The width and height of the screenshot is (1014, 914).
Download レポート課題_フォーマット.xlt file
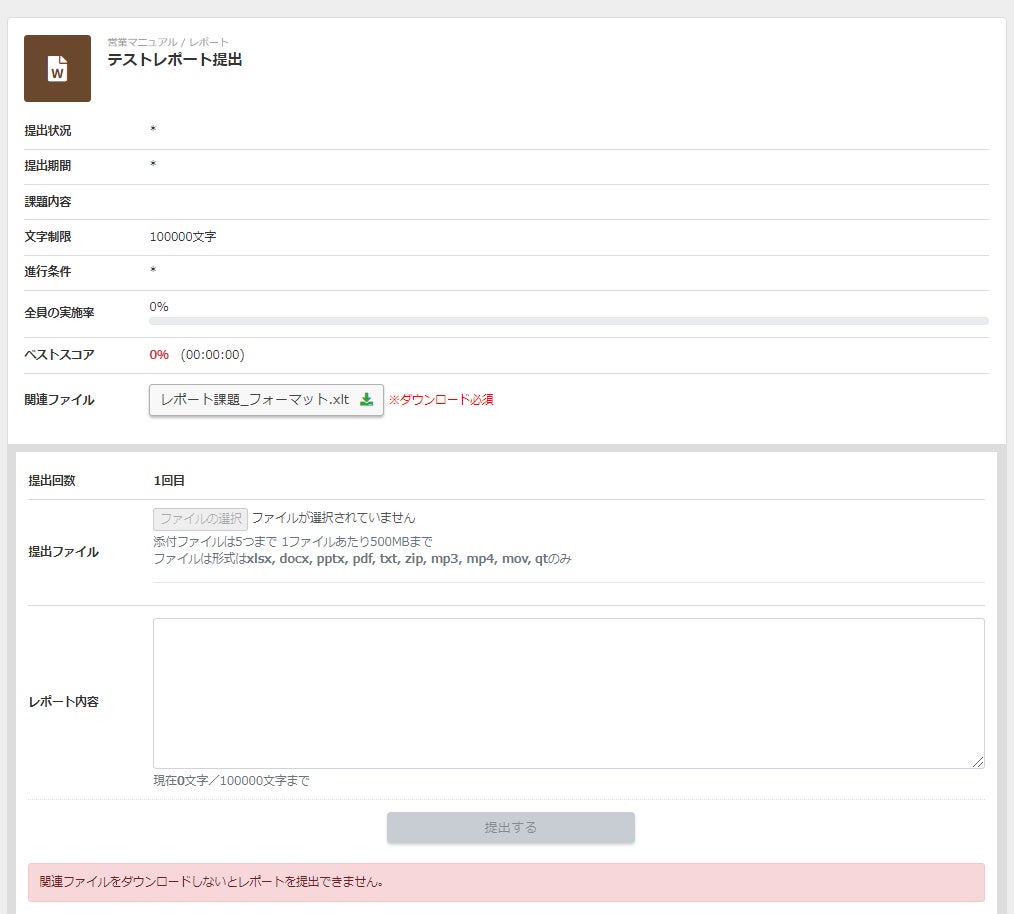266,400
